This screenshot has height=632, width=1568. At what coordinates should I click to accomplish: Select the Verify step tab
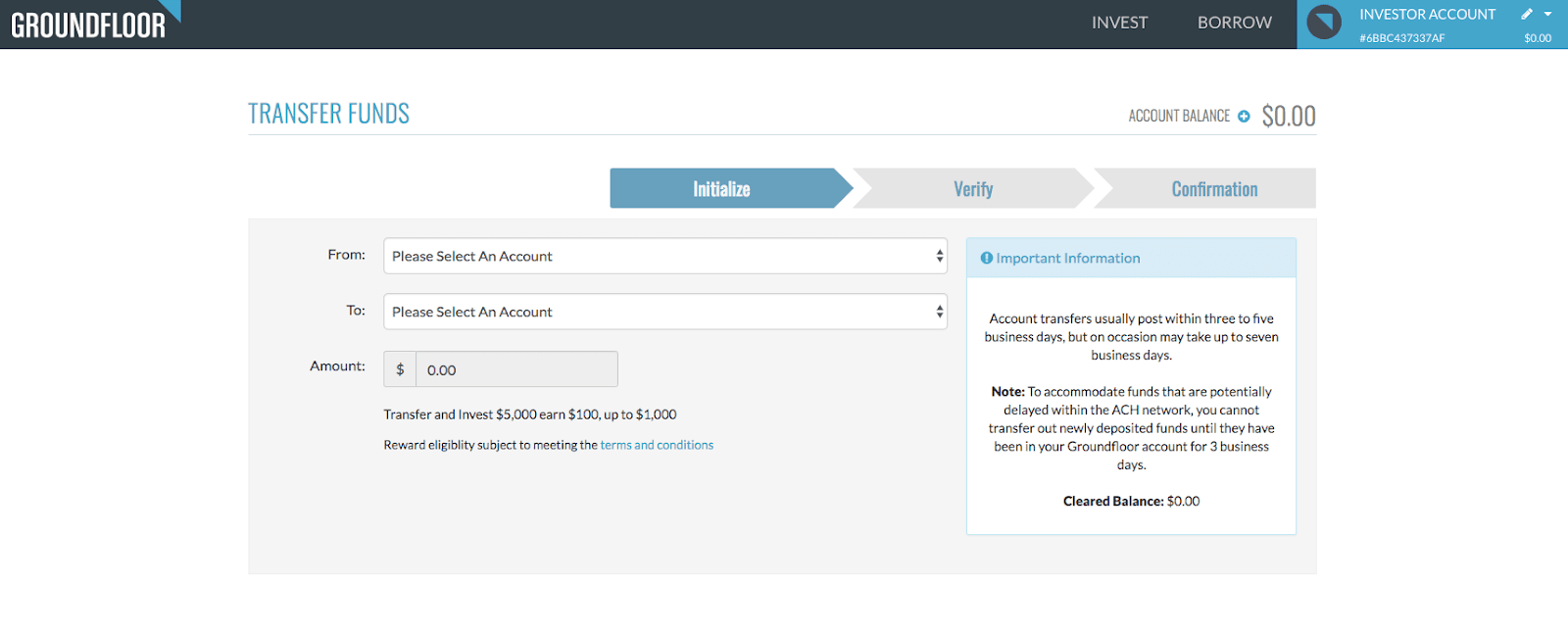tap(973, 188)
